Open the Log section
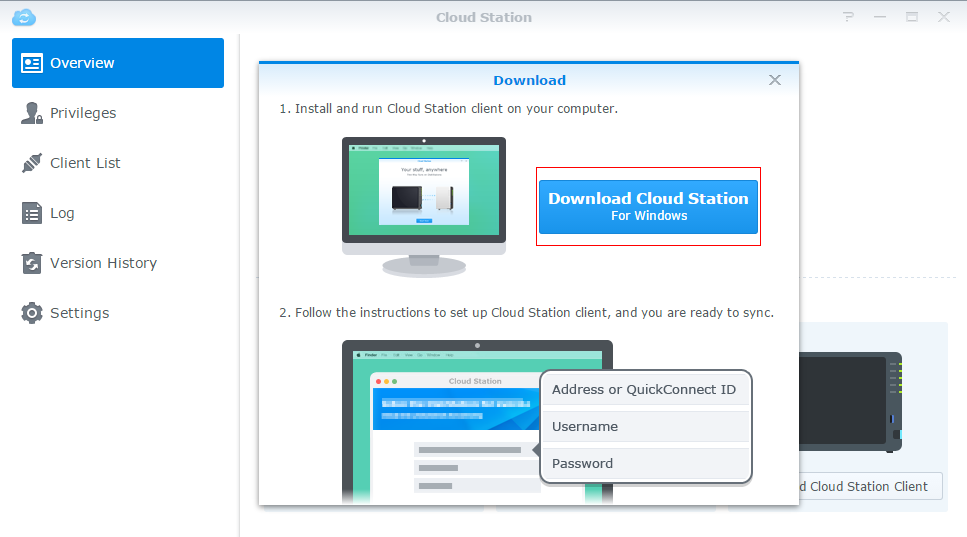The image size is (967, 537). tap(62, 213)
